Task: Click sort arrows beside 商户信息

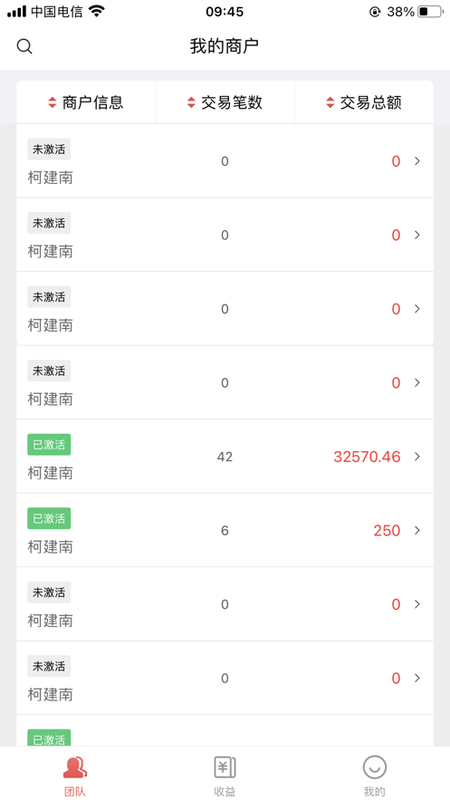Action: tap(52, 103)
